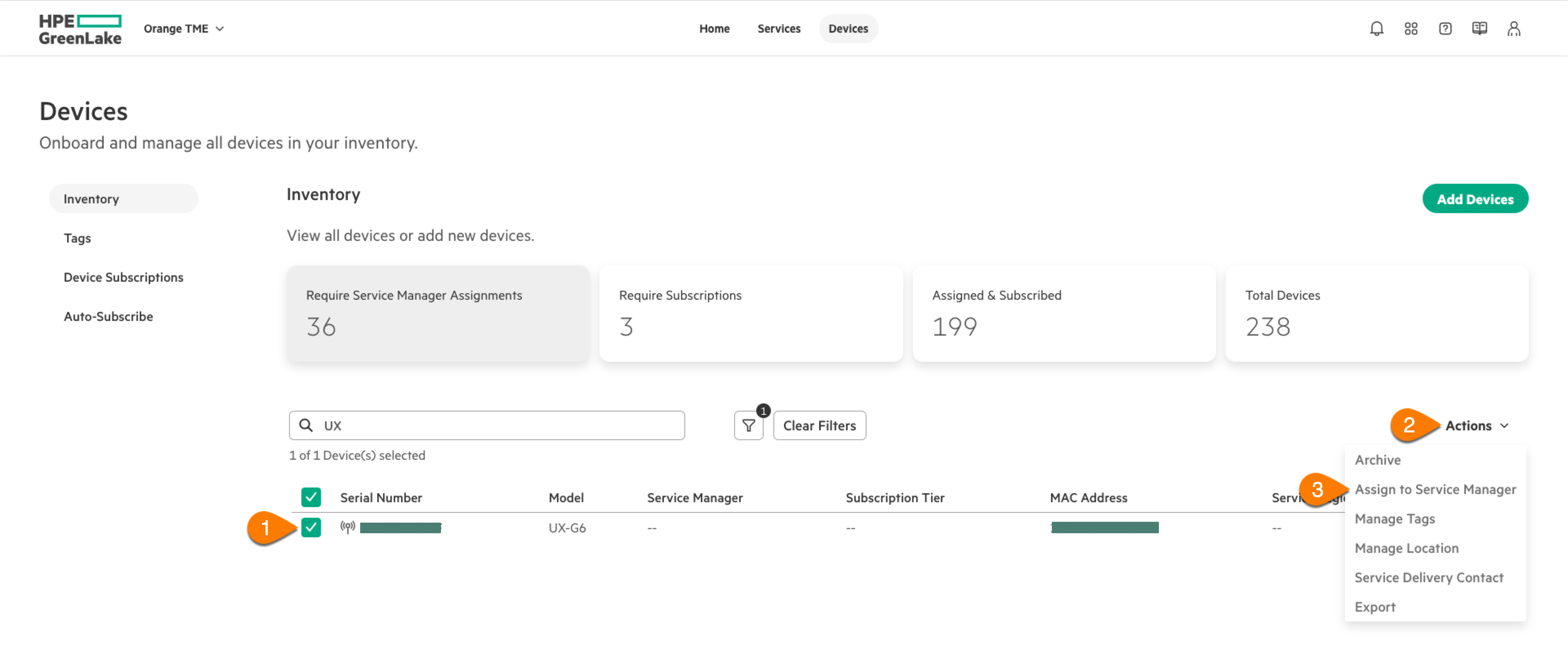Open the notifications bell icon
This screenshot has height=650, width=1568.
coord(1376,29)
